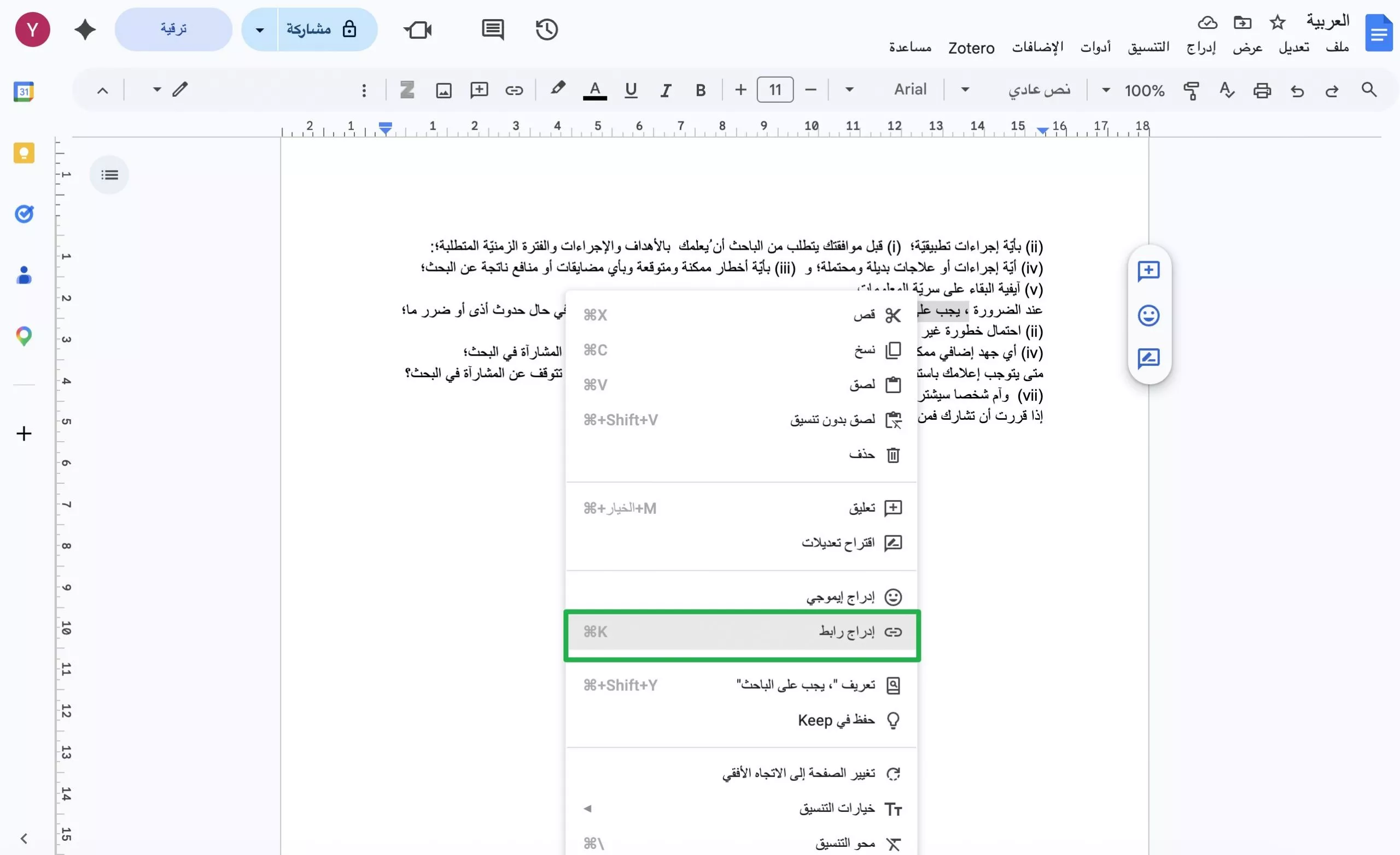Image resolution: width=1400 pixels, height=855 pixels.
Task: Pick a text color from the A swatch
Action: 594,90
